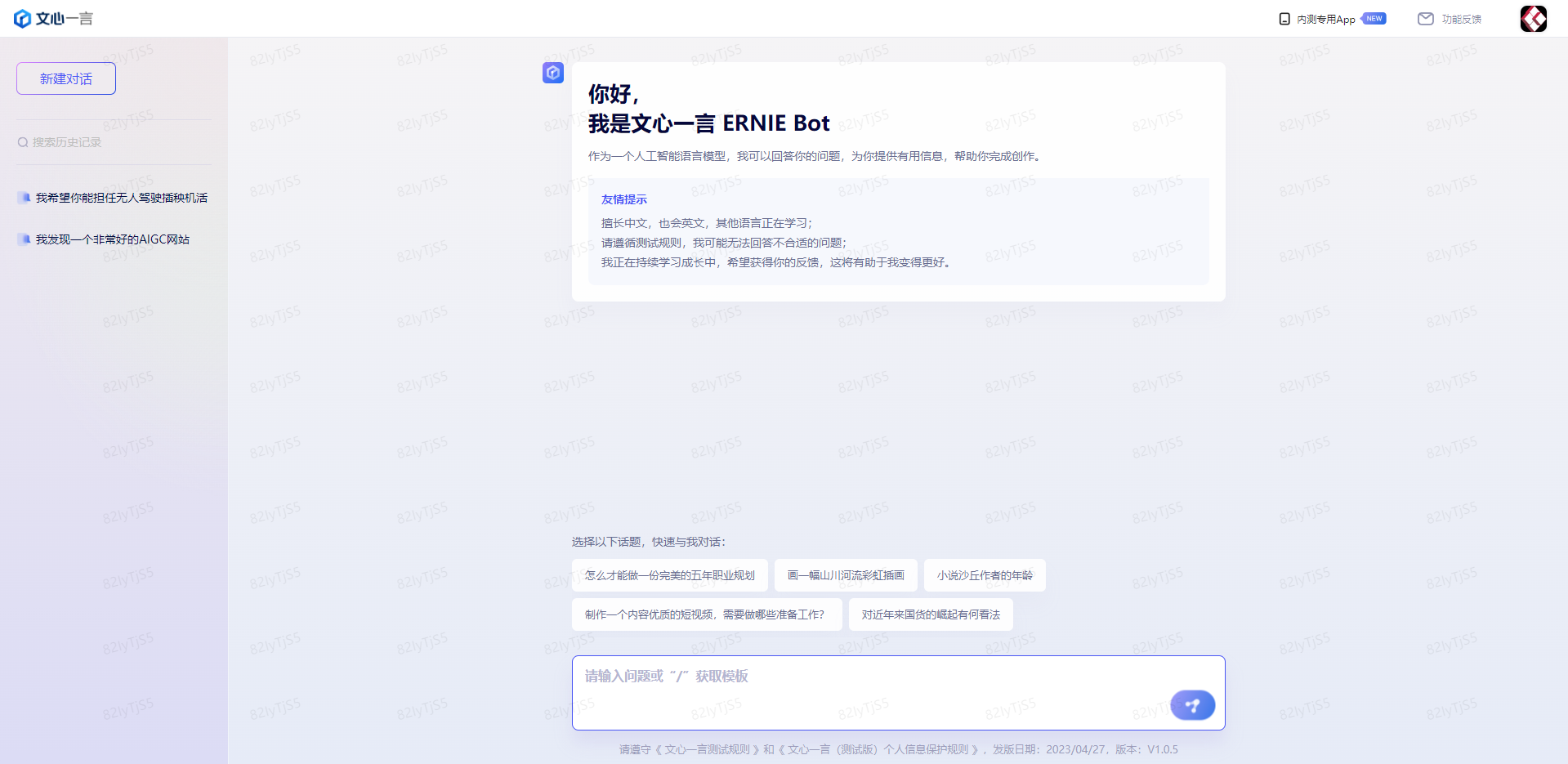Open the 文心一言测试规则 link
1568x764 pixels.
[708, 749]
